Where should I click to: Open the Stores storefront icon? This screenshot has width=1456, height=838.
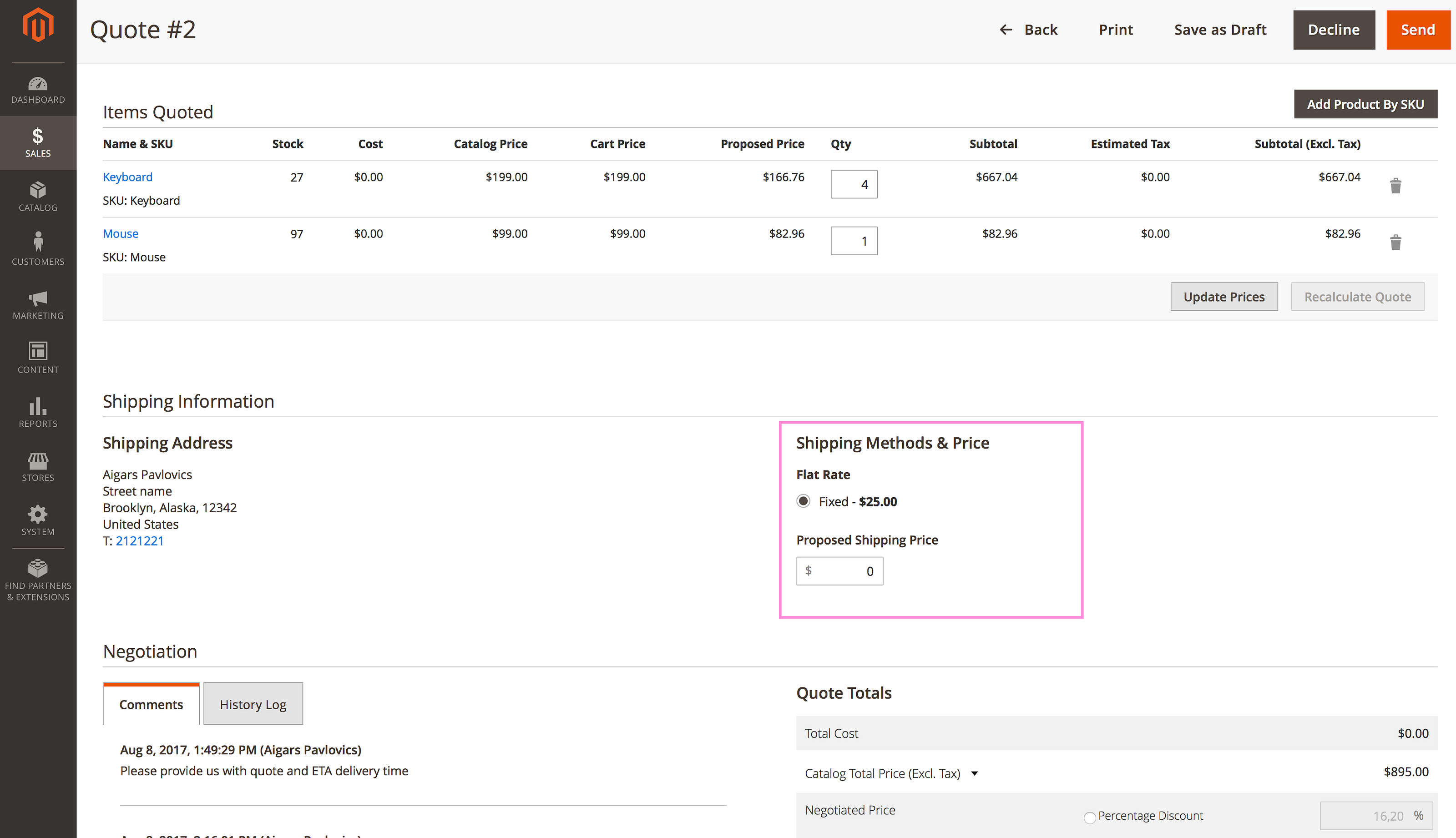tap(38, 466)
